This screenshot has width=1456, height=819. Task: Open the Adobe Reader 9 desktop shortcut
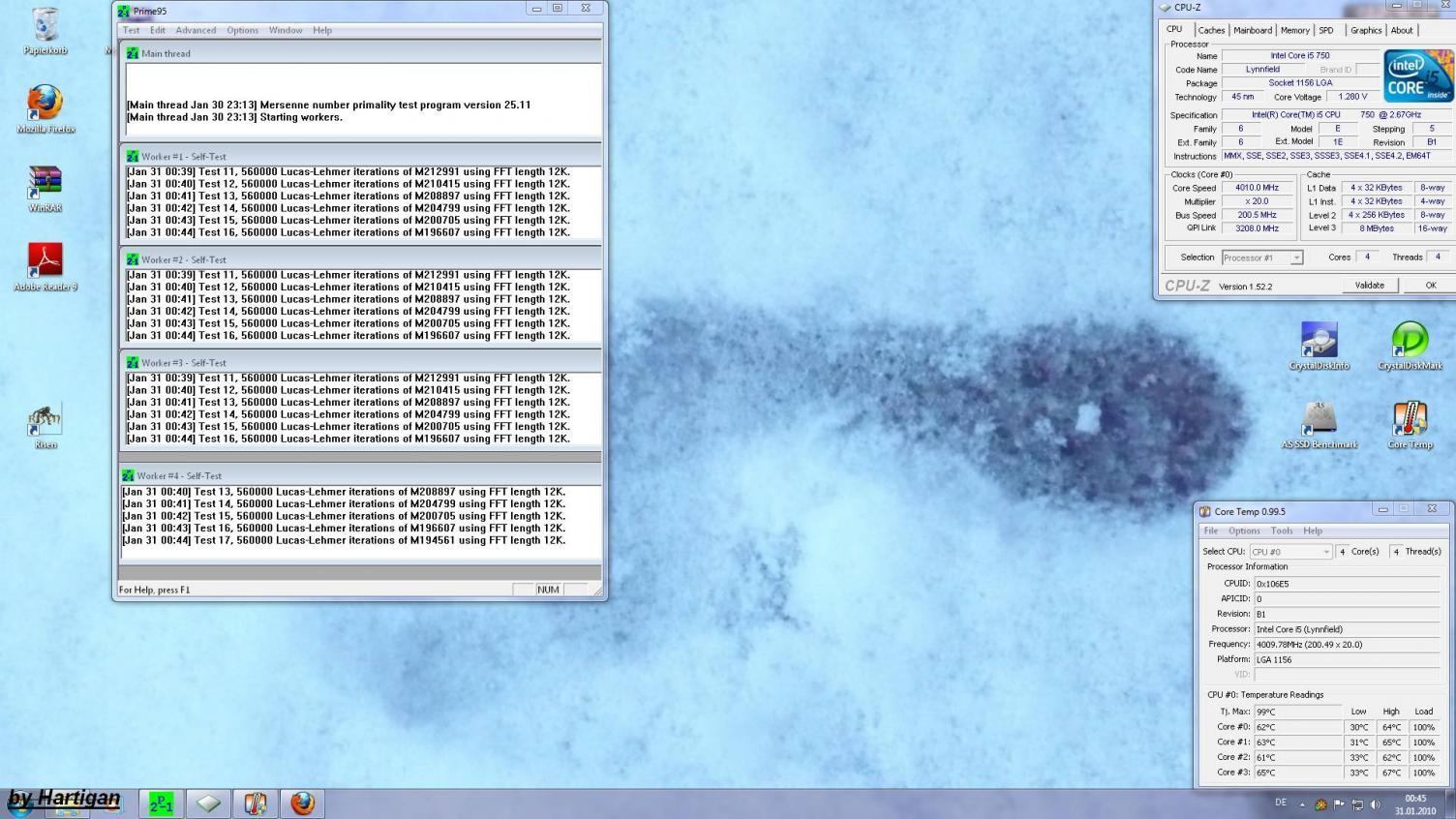[45, 266]
